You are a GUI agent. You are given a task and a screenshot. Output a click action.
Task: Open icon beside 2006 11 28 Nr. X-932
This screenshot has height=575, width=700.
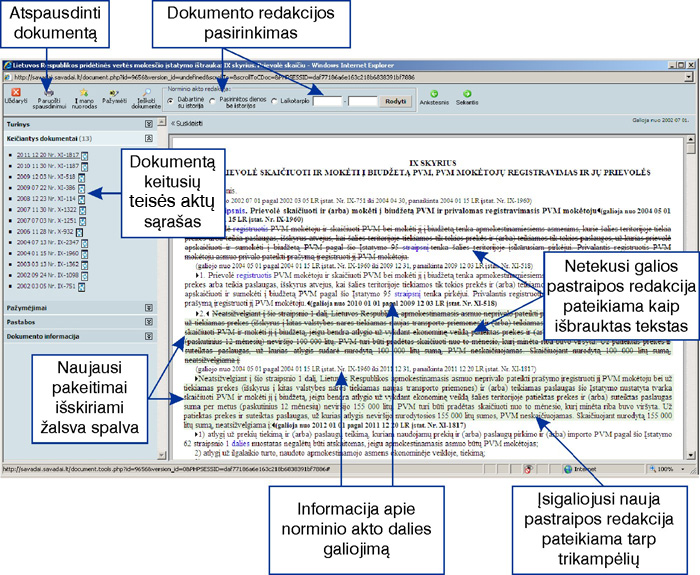(79, 232)
